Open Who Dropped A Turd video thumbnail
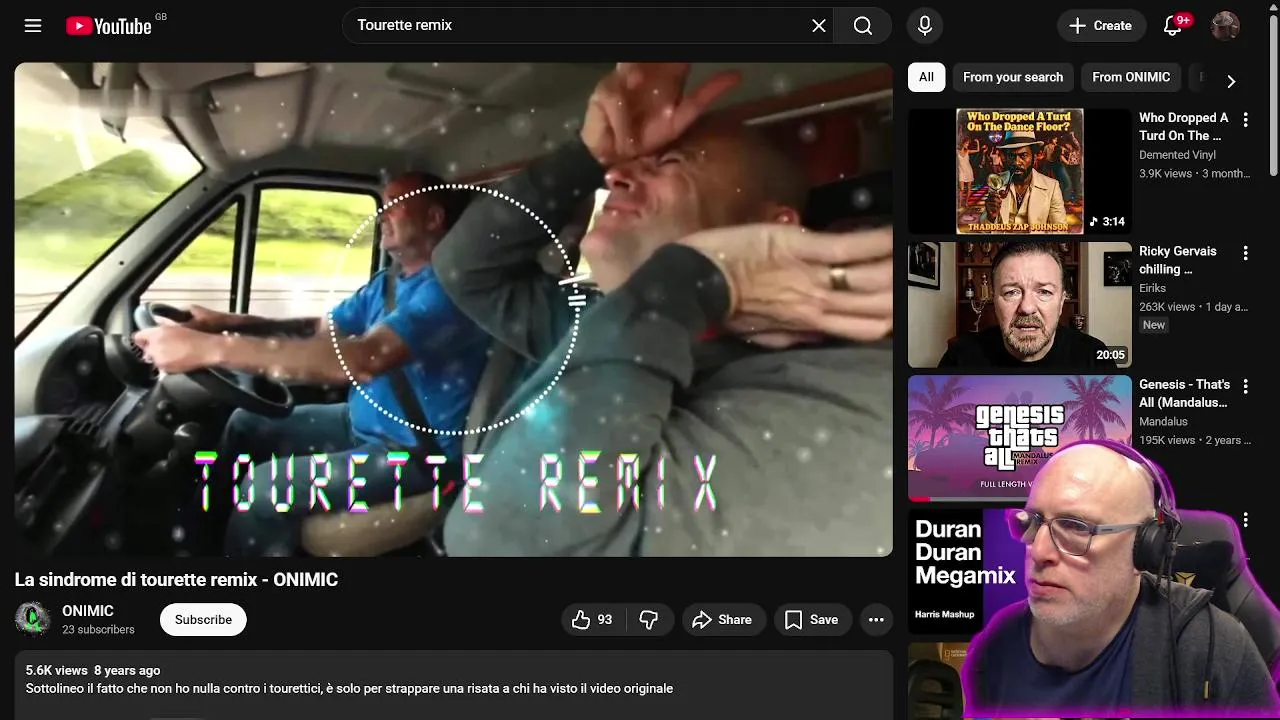Screen dimensions: 1280x720 point(1020,171)
